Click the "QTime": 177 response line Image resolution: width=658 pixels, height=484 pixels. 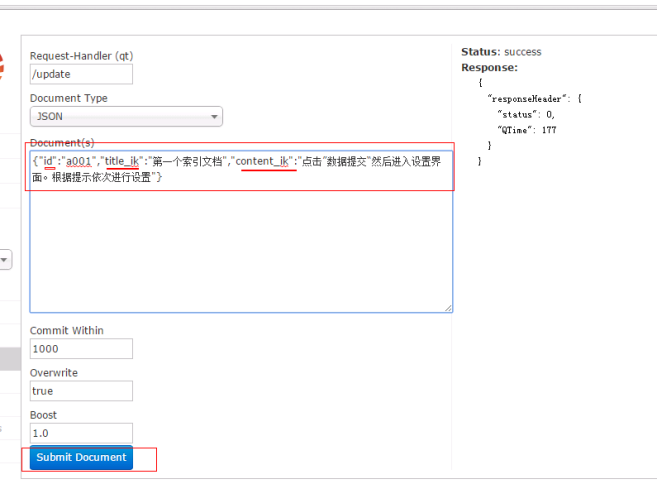[x=527, y=130]
